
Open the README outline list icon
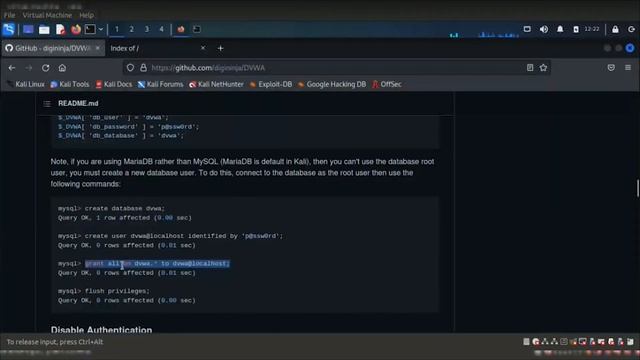pos(47,104)
